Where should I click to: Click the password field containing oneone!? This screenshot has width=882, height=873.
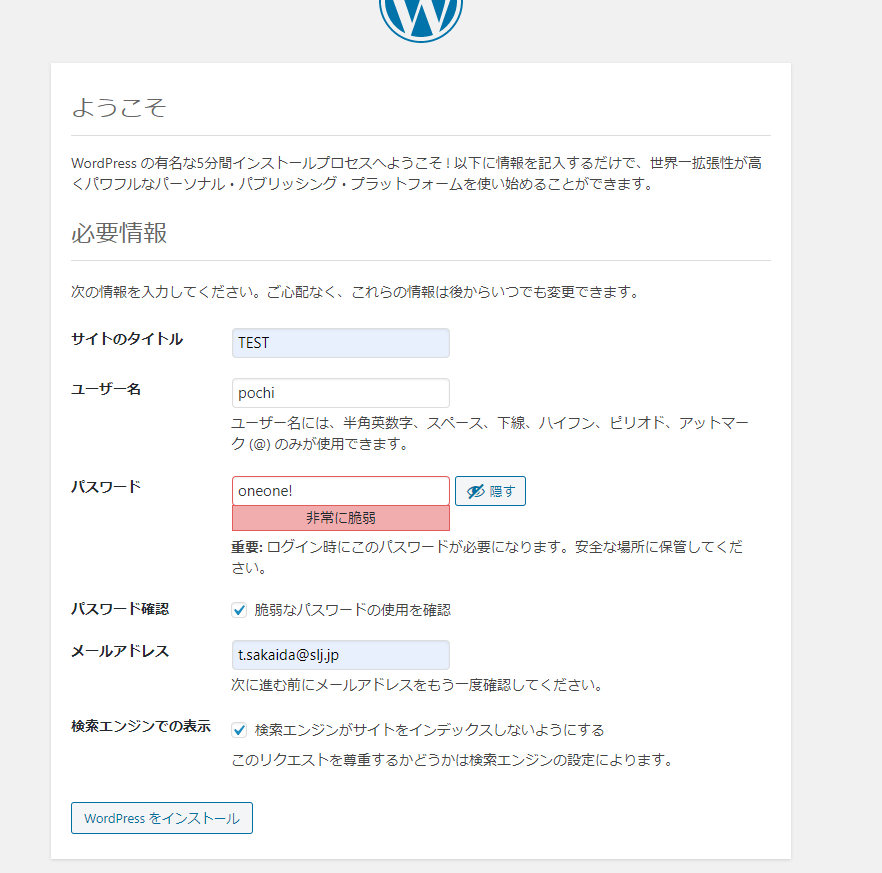click(340, 490)
